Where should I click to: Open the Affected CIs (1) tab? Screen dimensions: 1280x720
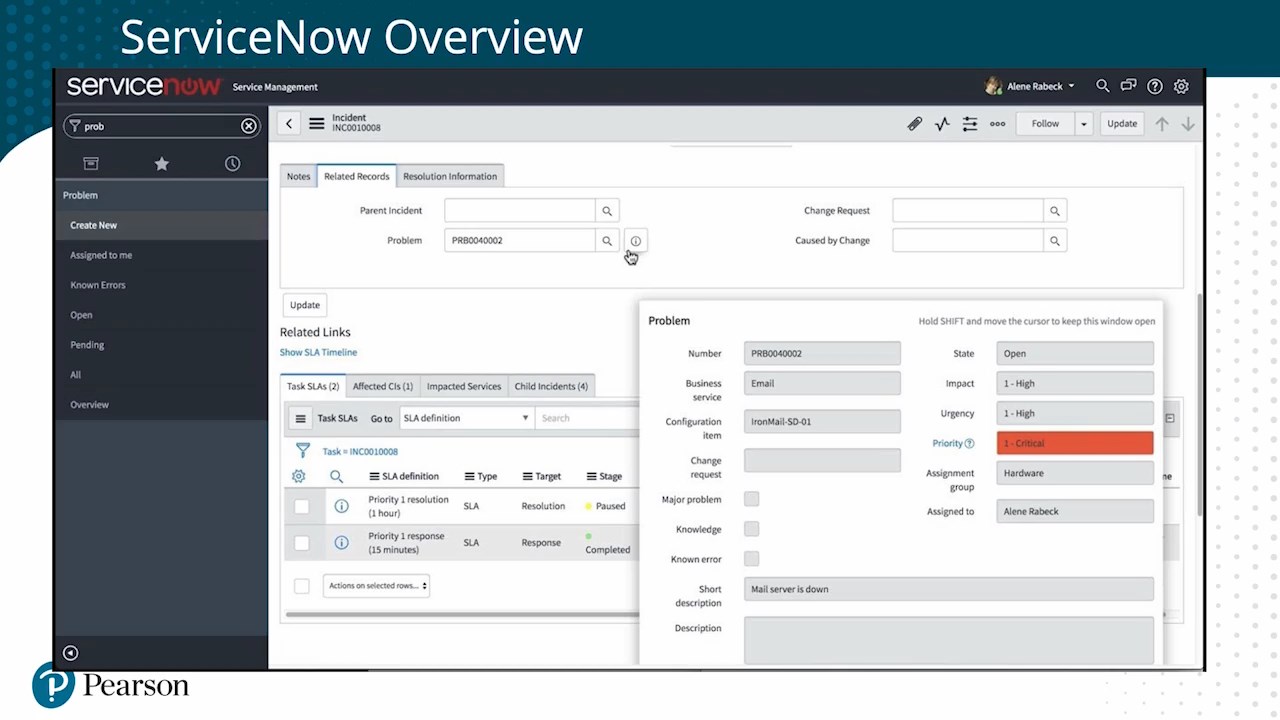coord(383,387)
